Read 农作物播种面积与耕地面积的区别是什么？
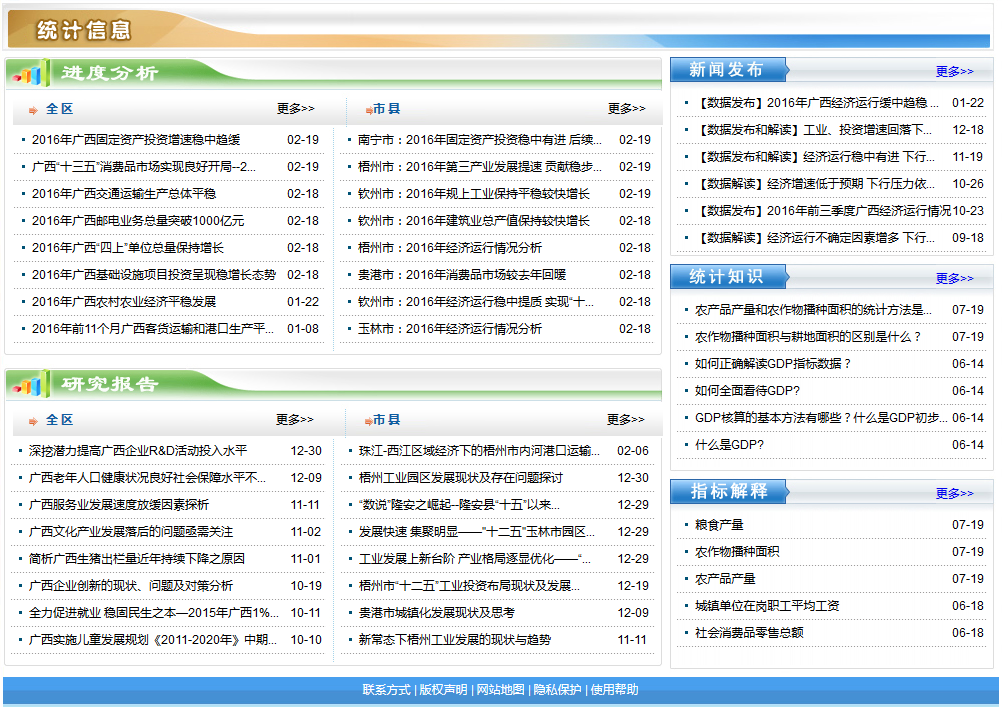The image size is (1002, 707). click(x=808, y=336)
